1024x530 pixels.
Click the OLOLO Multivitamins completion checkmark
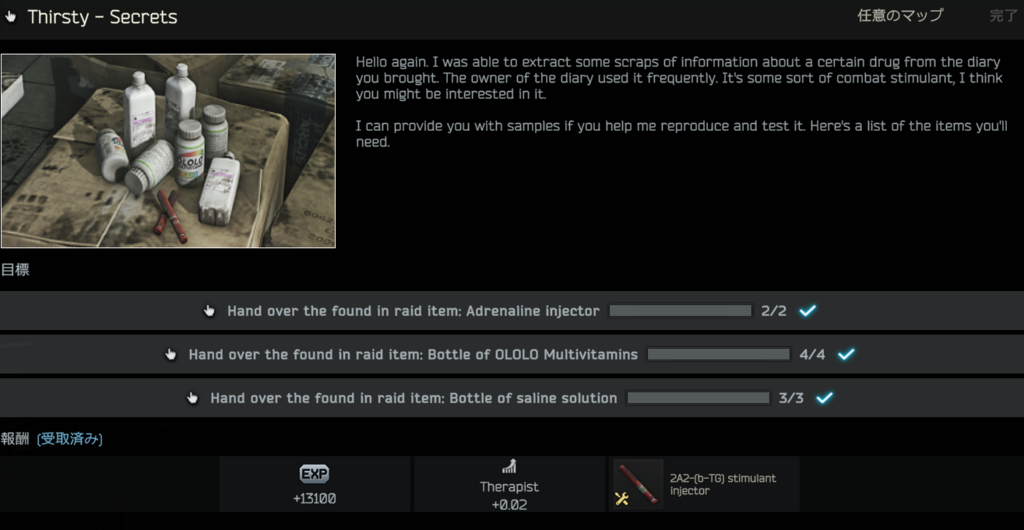pyautogui.click(x=846, y=354)
